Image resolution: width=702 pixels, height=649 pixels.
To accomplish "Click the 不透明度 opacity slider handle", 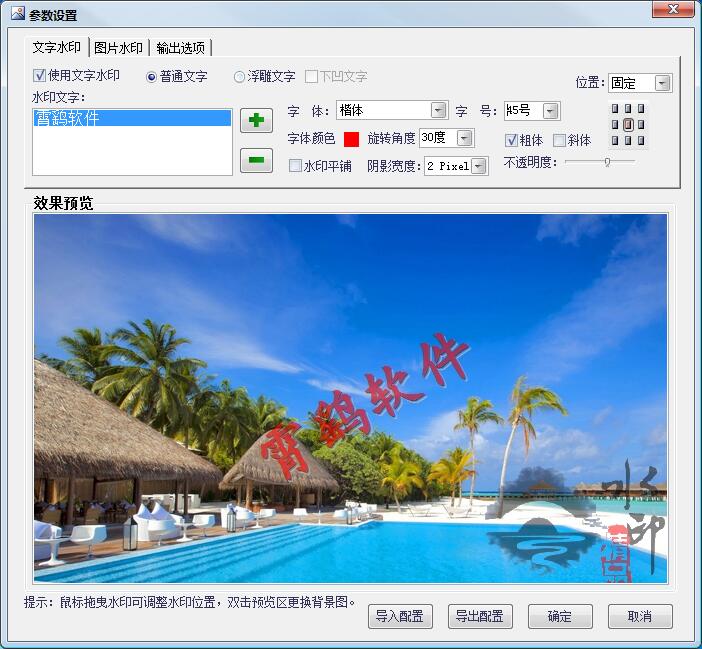I will point(608,162).
